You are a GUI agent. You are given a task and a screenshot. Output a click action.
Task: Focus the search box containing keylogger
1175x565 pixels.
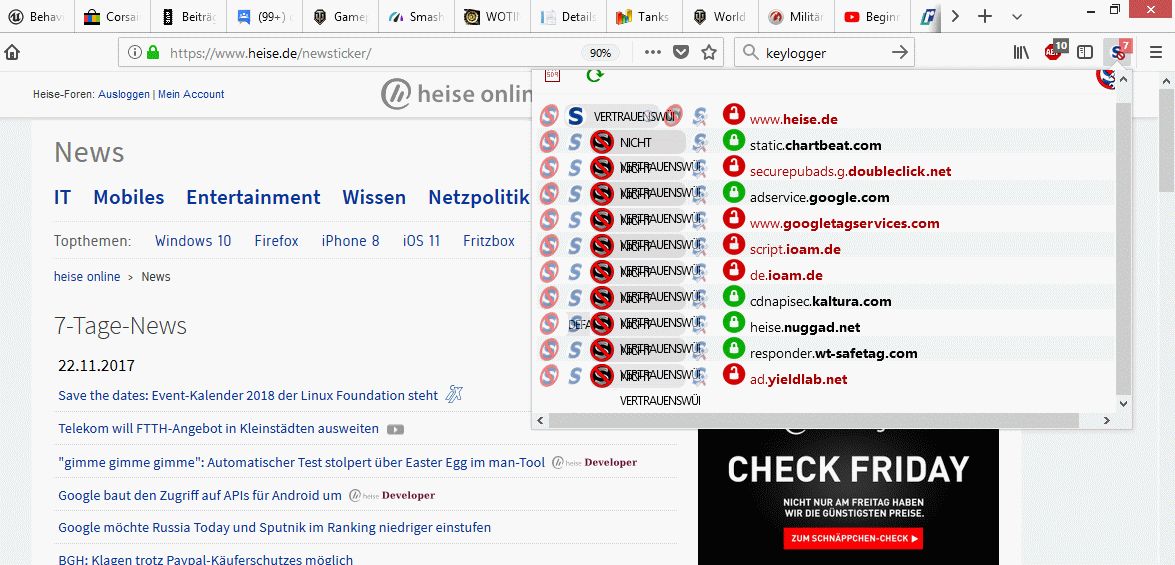[x=824, y=52]
